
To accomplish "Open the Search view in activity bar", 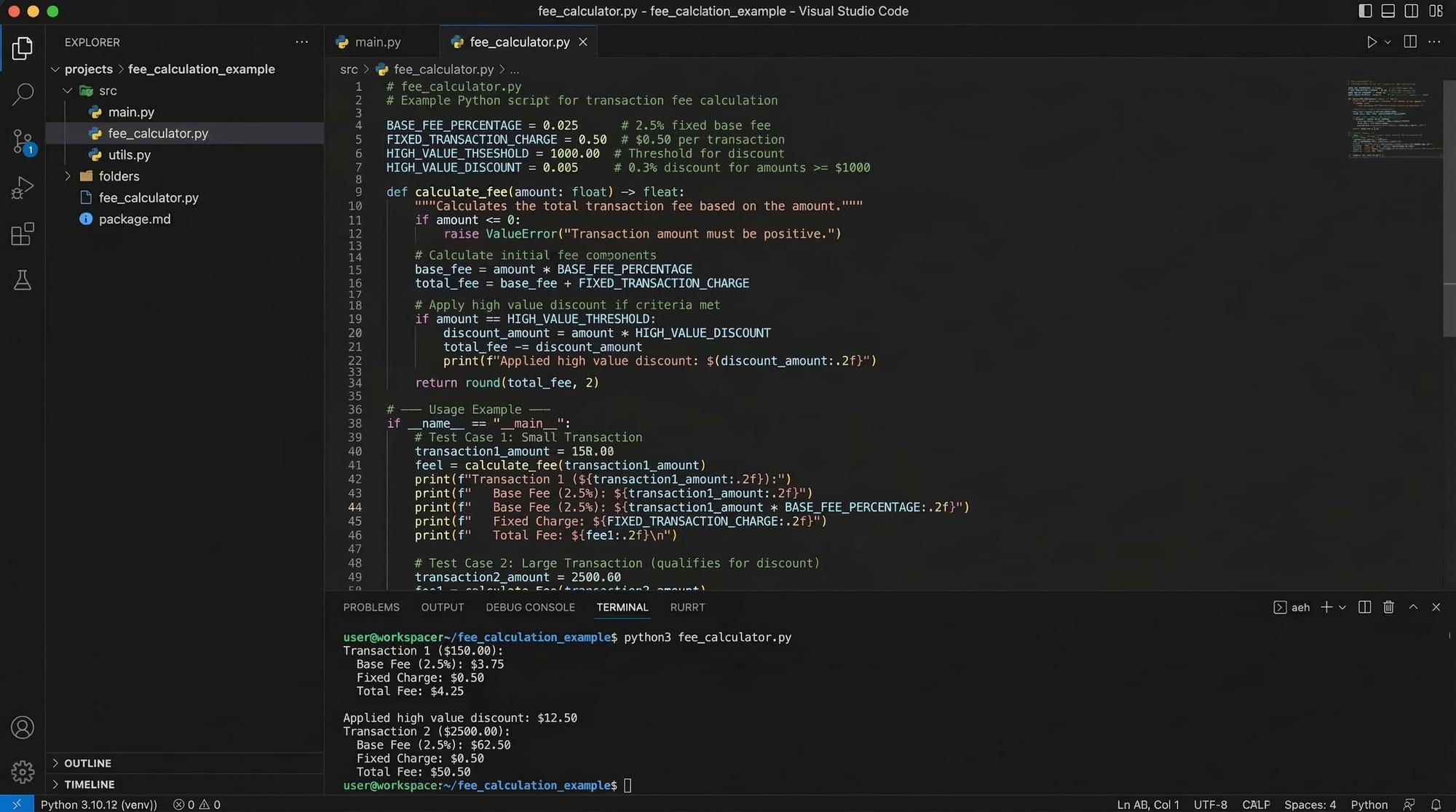I will 23,94.
